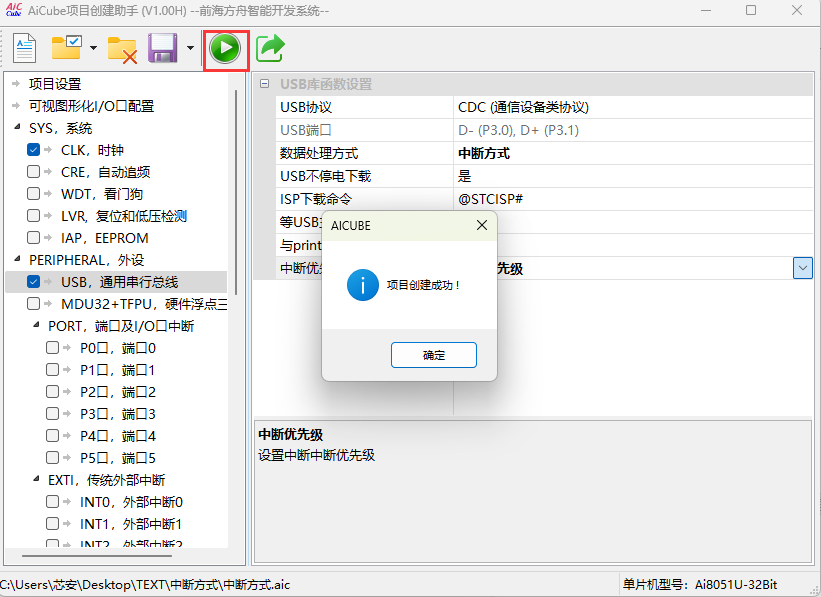Collapse the EXTI, 传统外部中断 node
821x597 pixels.
click(x=36, y=479)
